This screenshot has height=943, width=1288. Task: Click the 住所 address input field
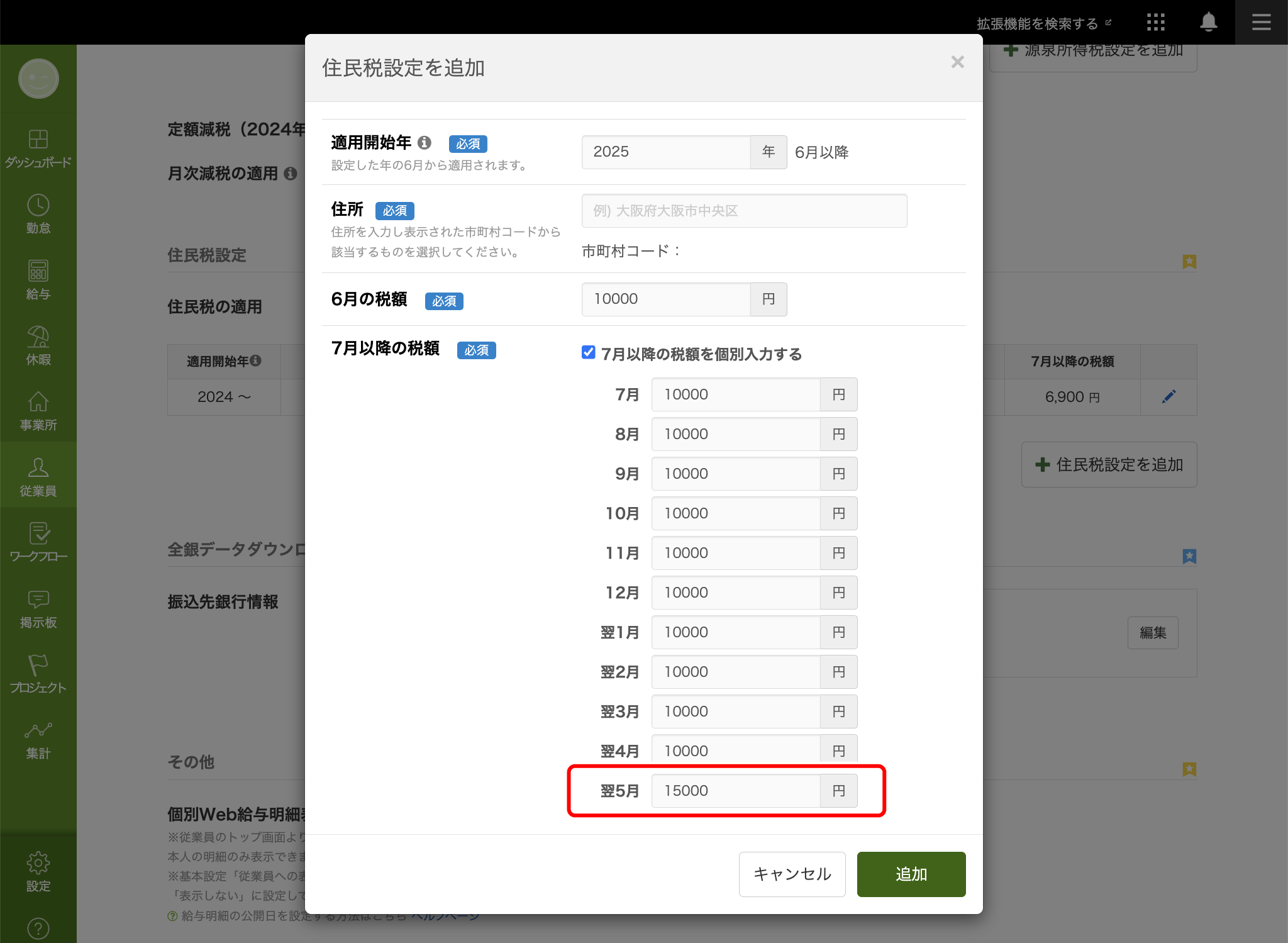(744, 211)
